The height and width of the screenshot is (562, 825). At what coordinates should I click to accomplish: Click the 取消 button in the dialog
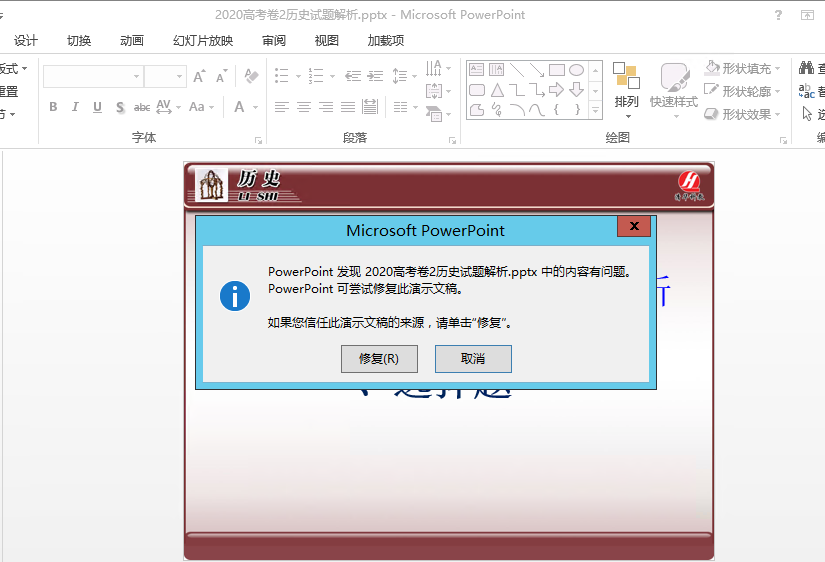[473, 359]
